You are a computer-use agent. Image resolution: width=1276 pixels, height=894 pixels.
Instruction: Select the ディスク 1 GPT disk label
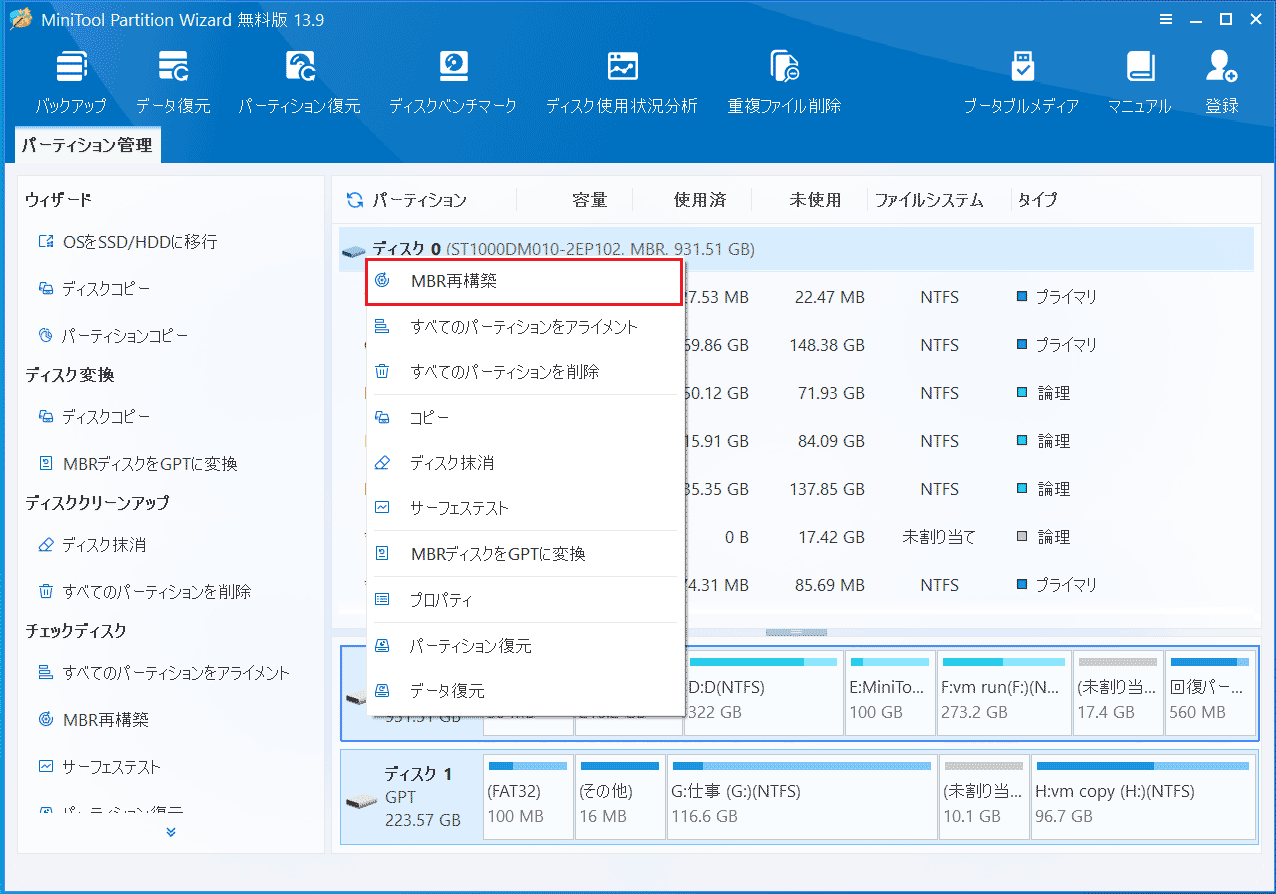(412, 796)
